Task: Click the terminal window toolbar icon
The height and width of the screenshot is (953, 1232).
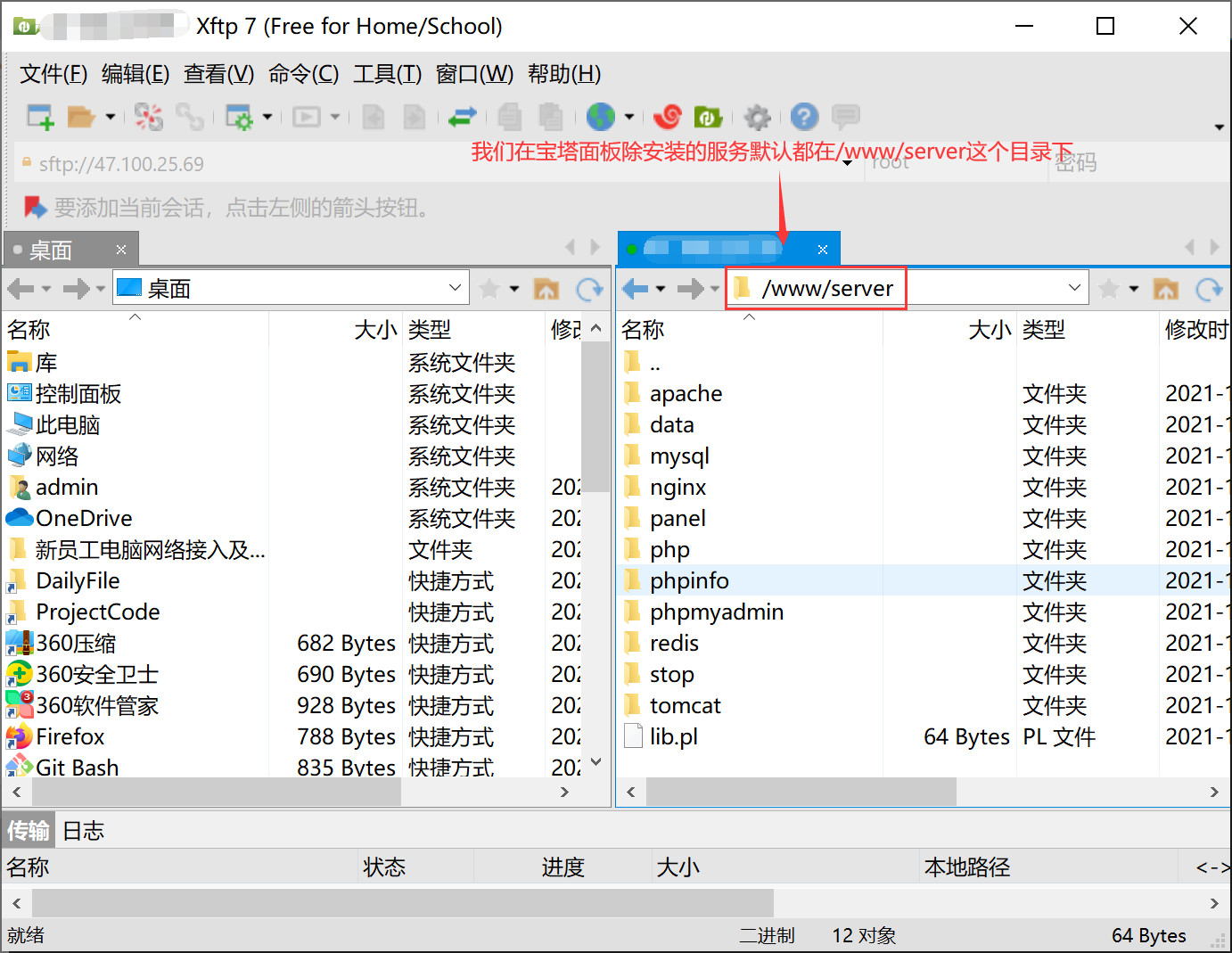Action: [x=307, y=117]
